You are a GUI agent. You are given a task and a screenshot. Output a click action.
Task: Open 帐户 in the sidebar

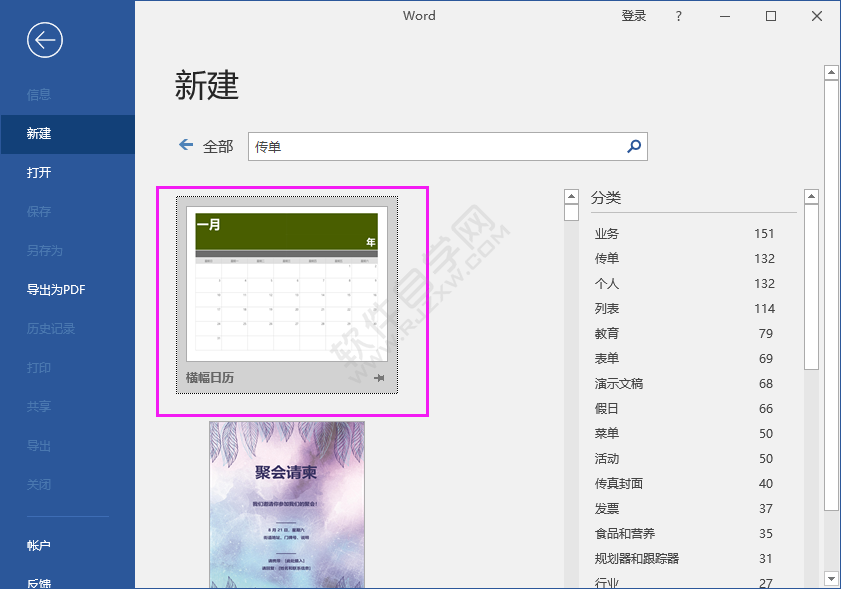click(39, 546)
